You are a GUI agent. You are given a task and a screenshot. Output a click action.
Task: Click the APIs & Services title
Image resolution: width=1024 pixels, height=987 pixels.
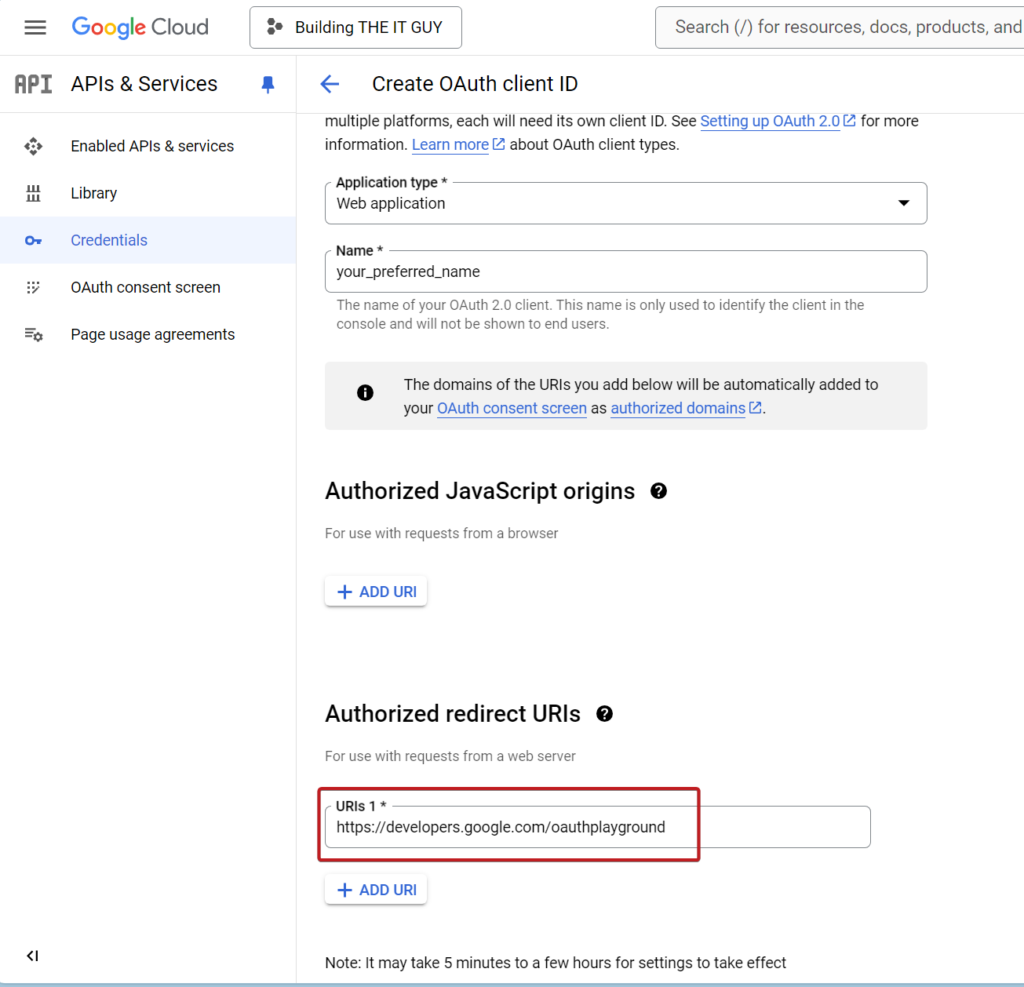pyautogui.click(x=144, y=84)
